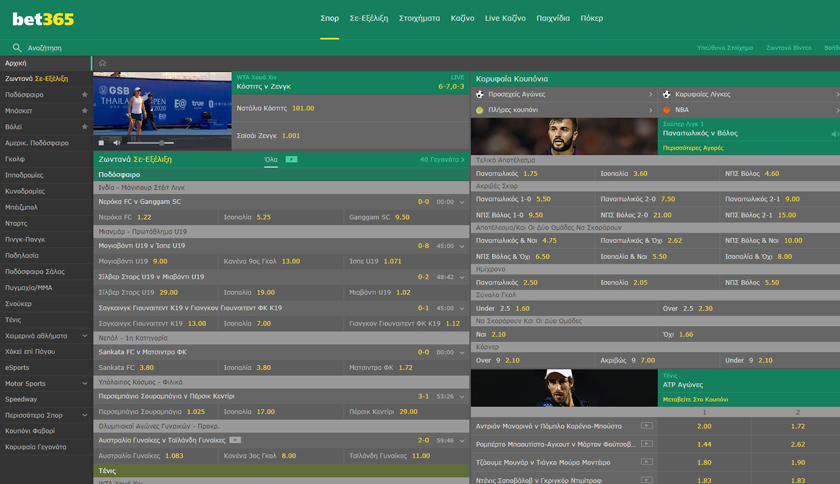Expand Μογιαβάντι U19 v Ίσπε U19 match

pyautogui.click(x=462, y=246)
